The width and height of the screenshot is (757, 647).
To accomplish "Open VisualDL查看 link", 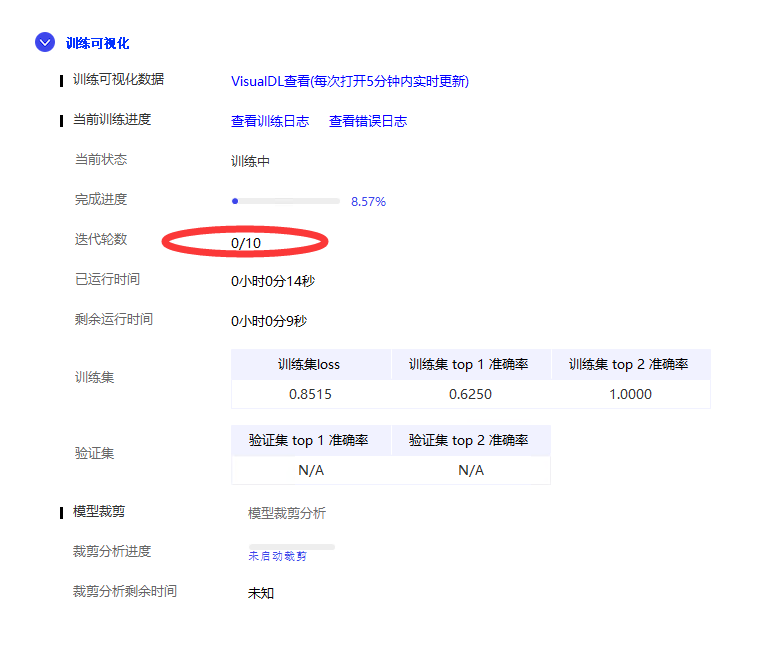I will click(350, 81).
